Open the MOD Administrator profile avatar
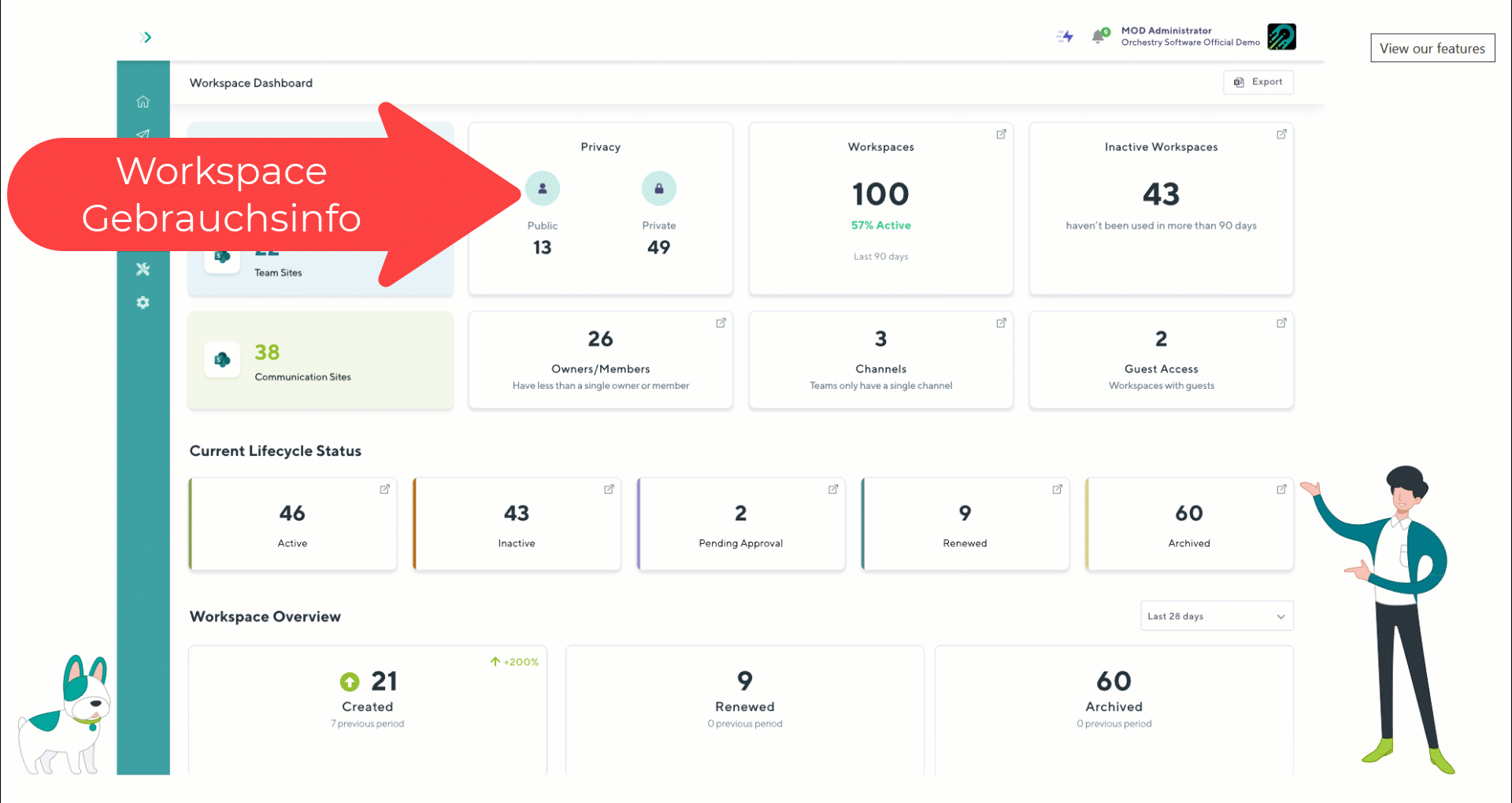This screenshot has width=1512, height=803. (1281, 36)
